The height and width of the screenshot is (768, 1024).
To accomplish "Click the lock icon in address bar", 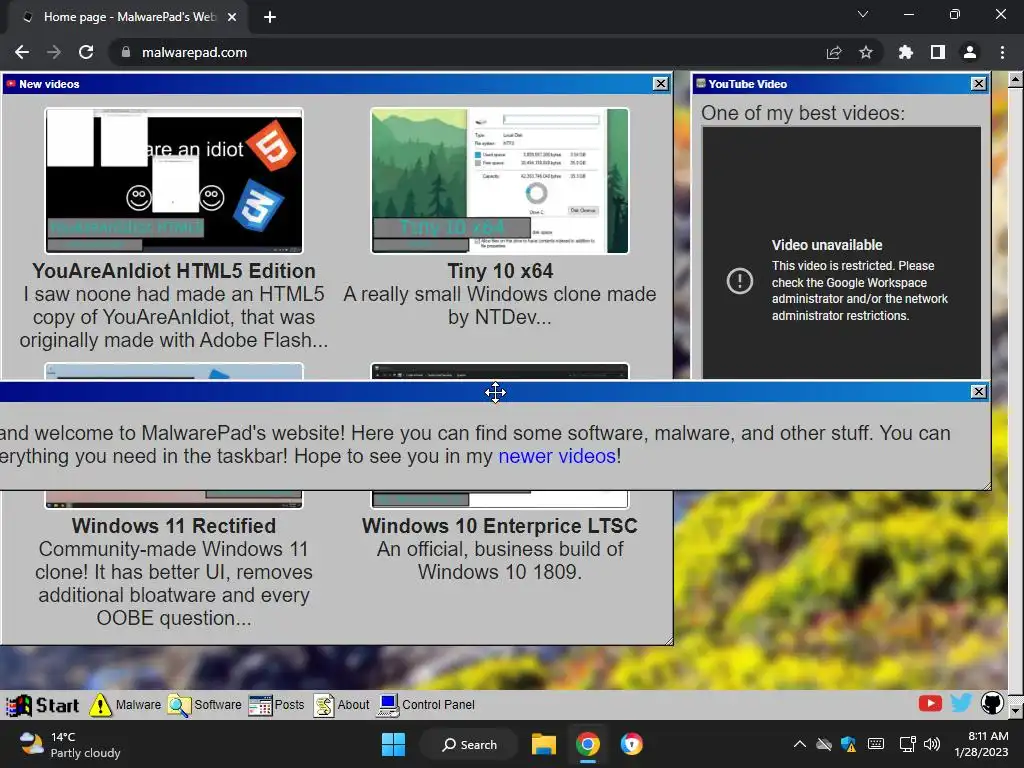I will click(x=126, y=52).
